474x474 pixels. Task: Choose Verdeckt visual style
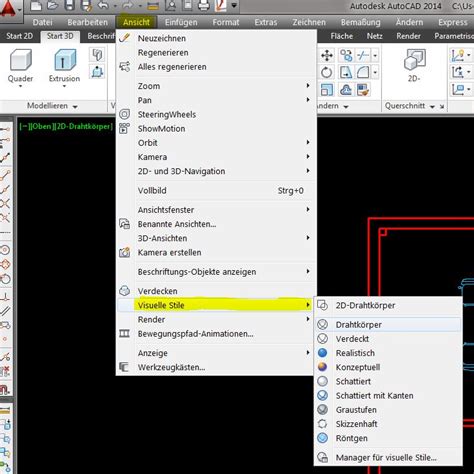(388, 339)
